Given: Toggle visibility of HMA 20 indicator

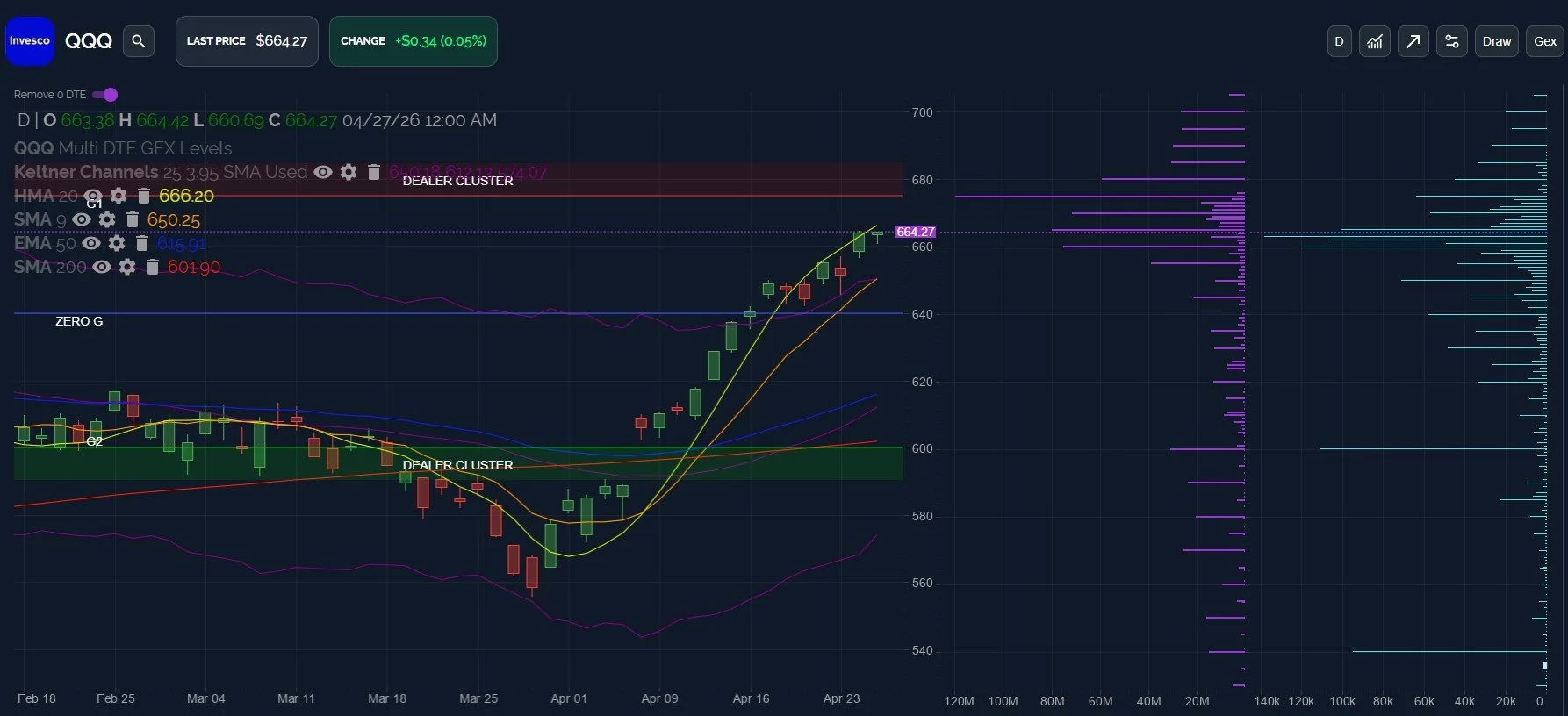Looking at the screenshot, I should (93, 196).
